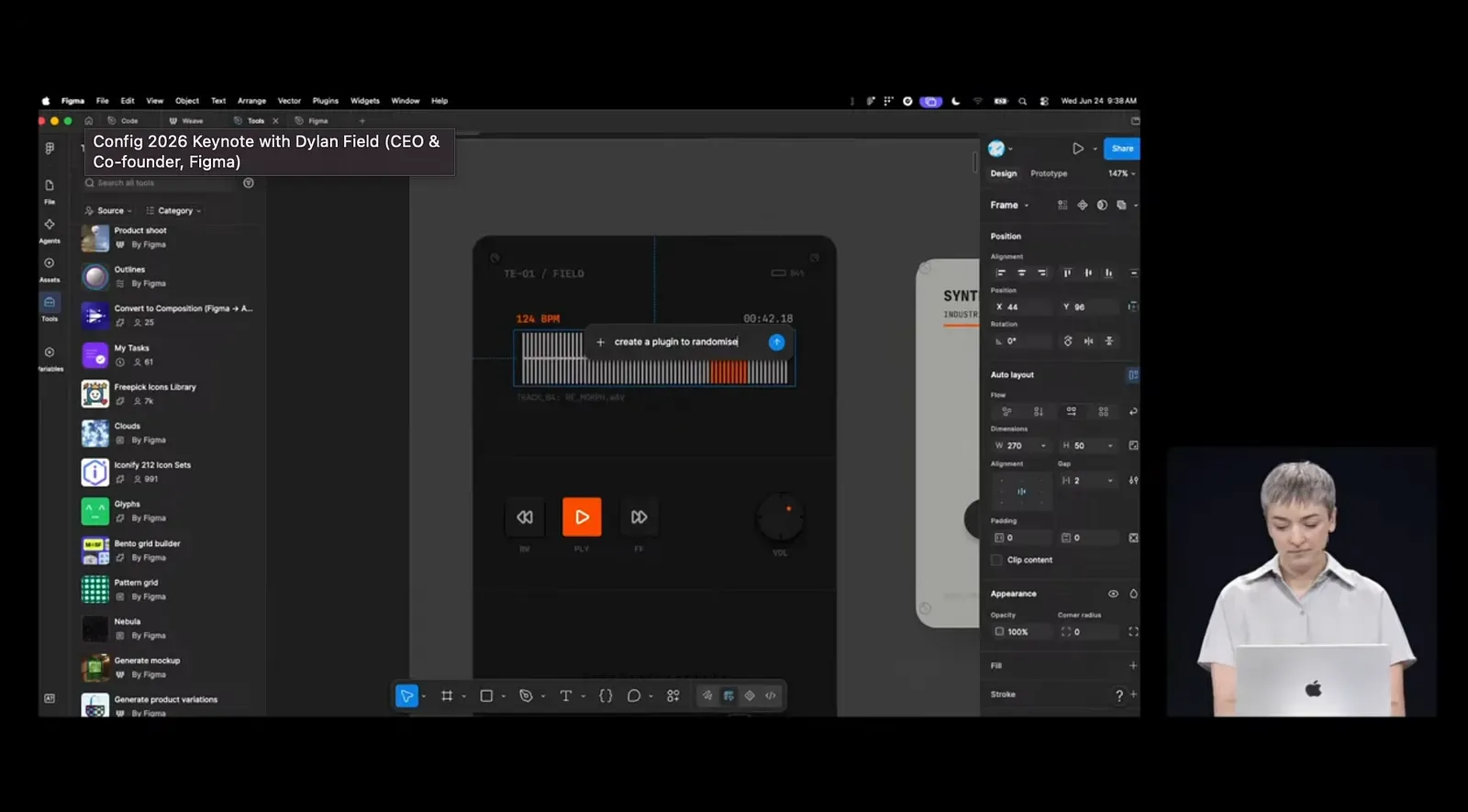The image size is (1468, 812).
Task: Open the Gap value dropdown
Action: [1110, 481]
